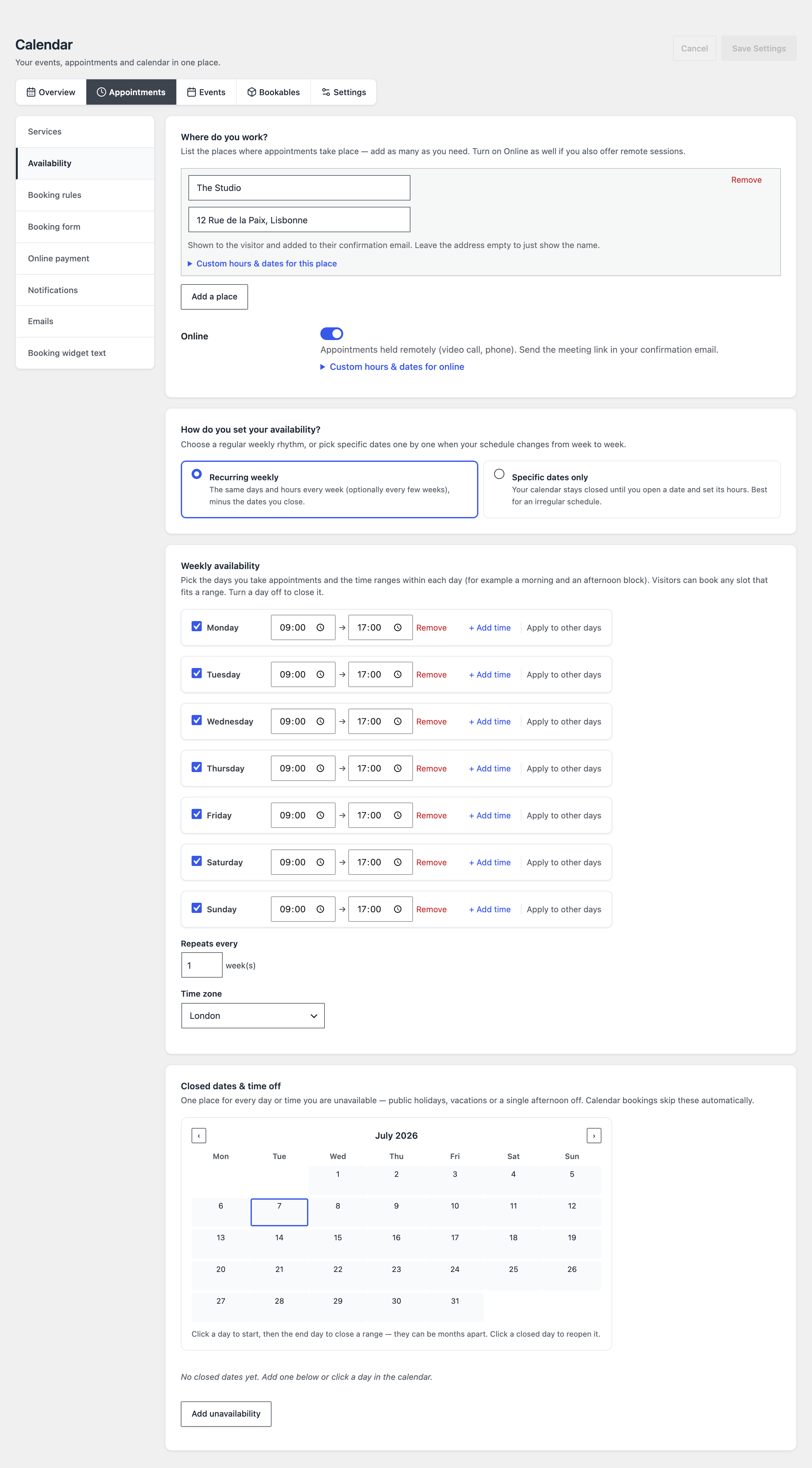Viewport: 812px width, 1468px height.
Task: Click the Cancel button
Action: (x=694, y=49)
